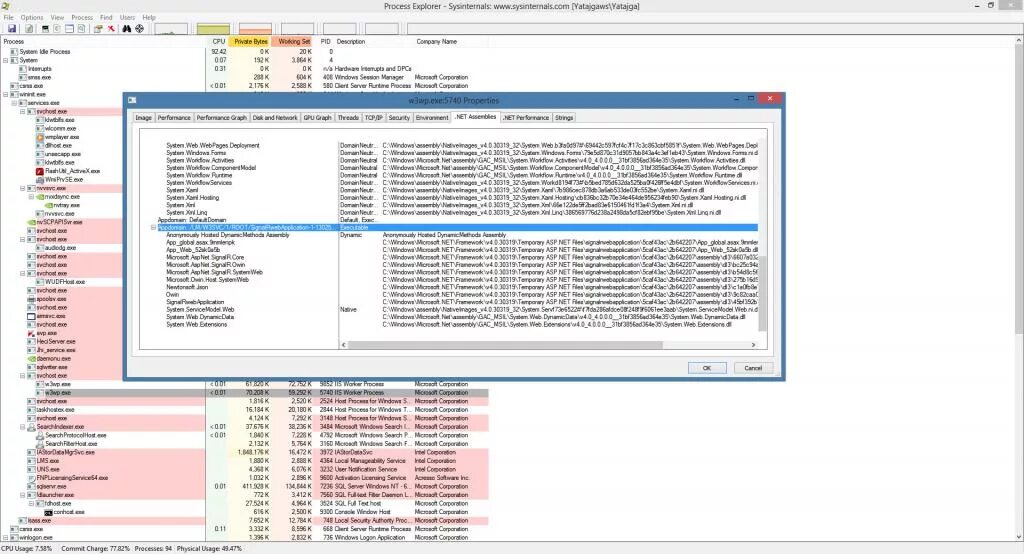Click the wmplayer.exe process icon
Image resolution: width=1024 pixels, height=554 pixels.
(x=40, y=137)
